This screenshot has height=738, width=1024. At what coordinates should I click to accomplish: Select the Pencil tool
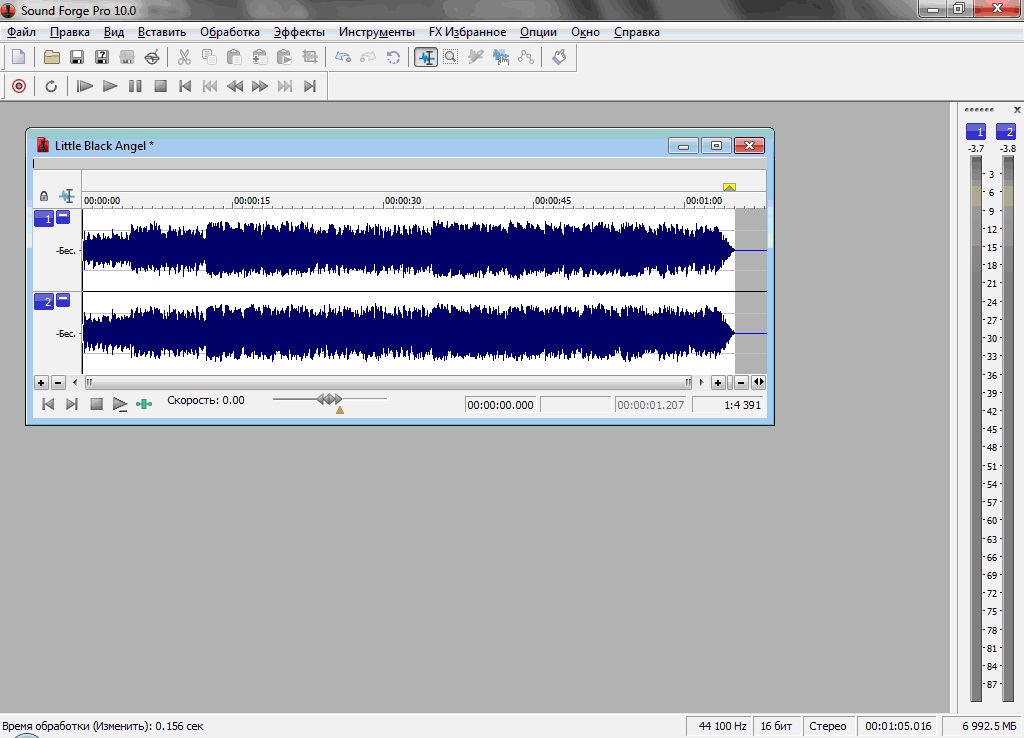476,57
